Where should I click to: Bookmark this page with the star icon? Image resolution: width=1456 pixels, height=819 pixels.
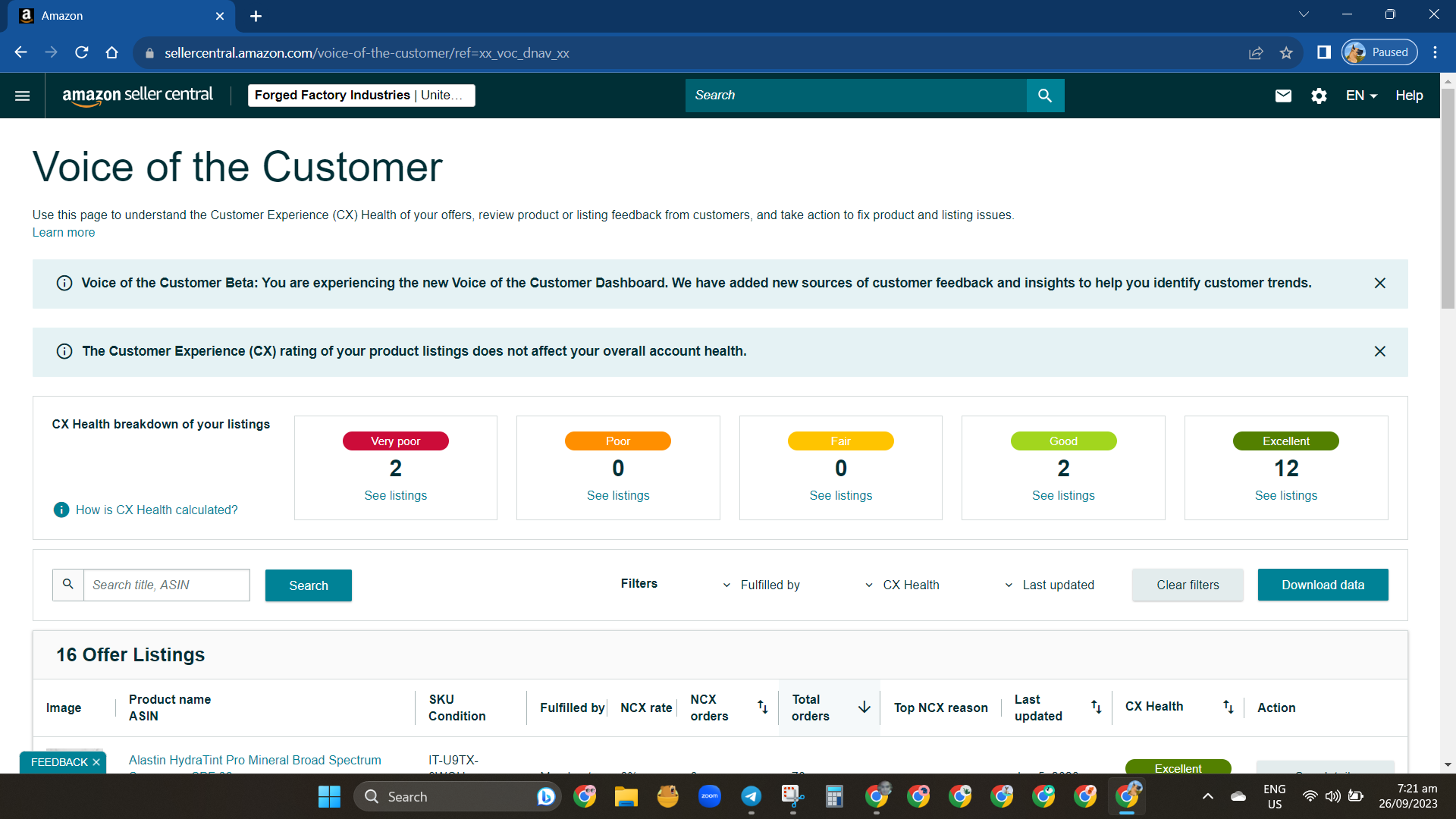coord(1286,52)
